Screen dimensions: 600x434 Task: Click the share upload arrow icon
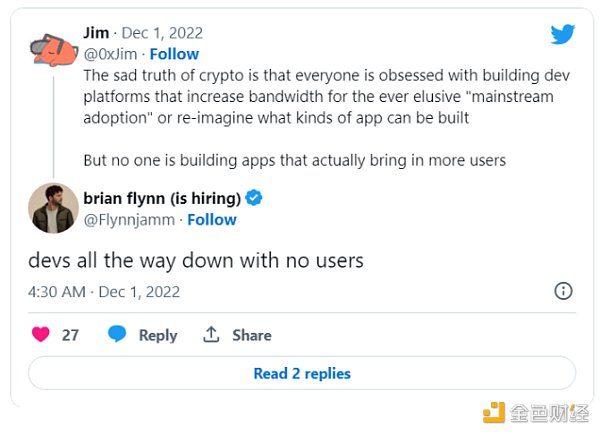(210, 335)
